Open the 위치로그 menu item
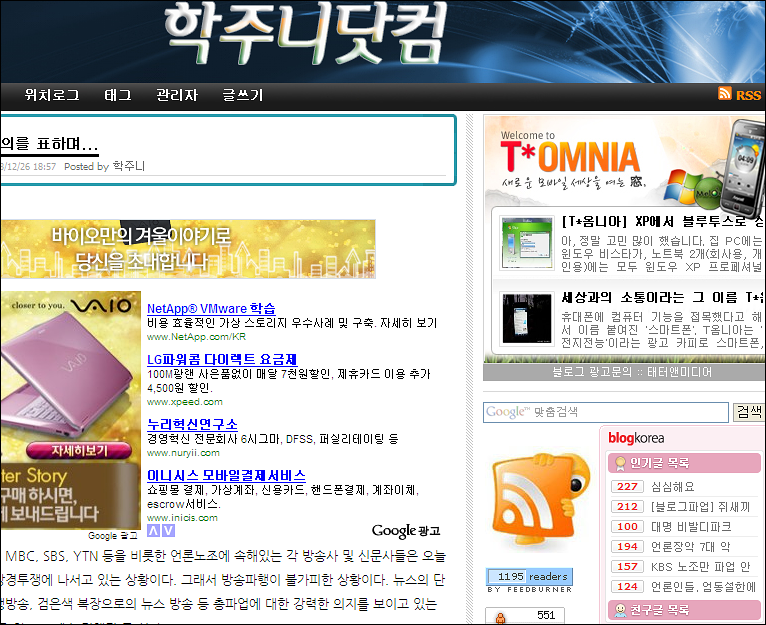Image resolution: width=766 pixels, height=625 pixels. [52, 95]
